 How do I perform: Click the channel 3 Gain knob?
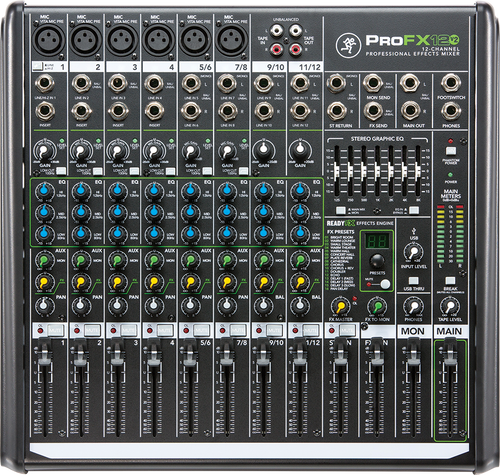pyautogui.click(x=118, y=151)
